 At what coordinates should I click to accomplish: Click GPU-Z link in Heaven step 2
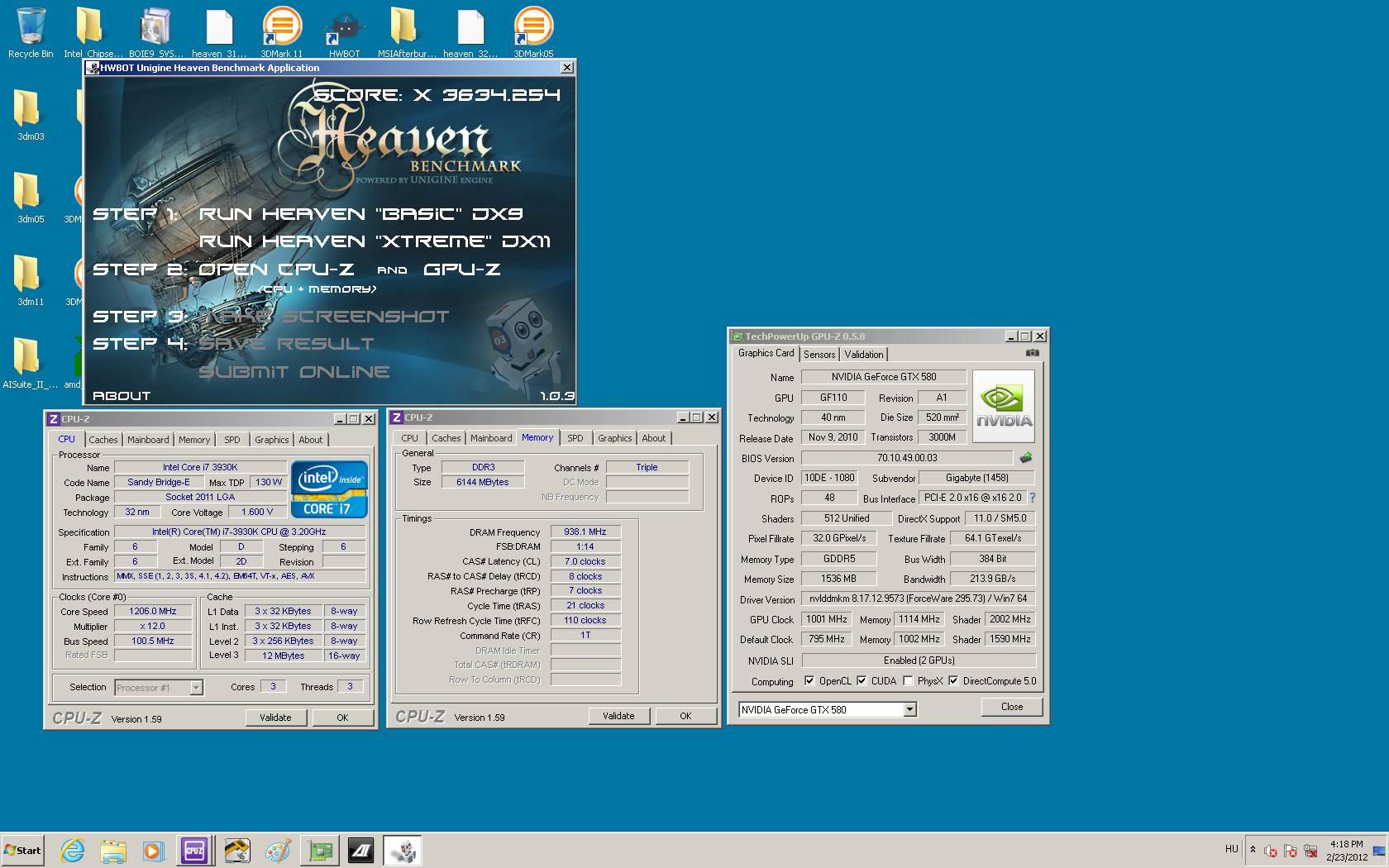coord(462,269)
